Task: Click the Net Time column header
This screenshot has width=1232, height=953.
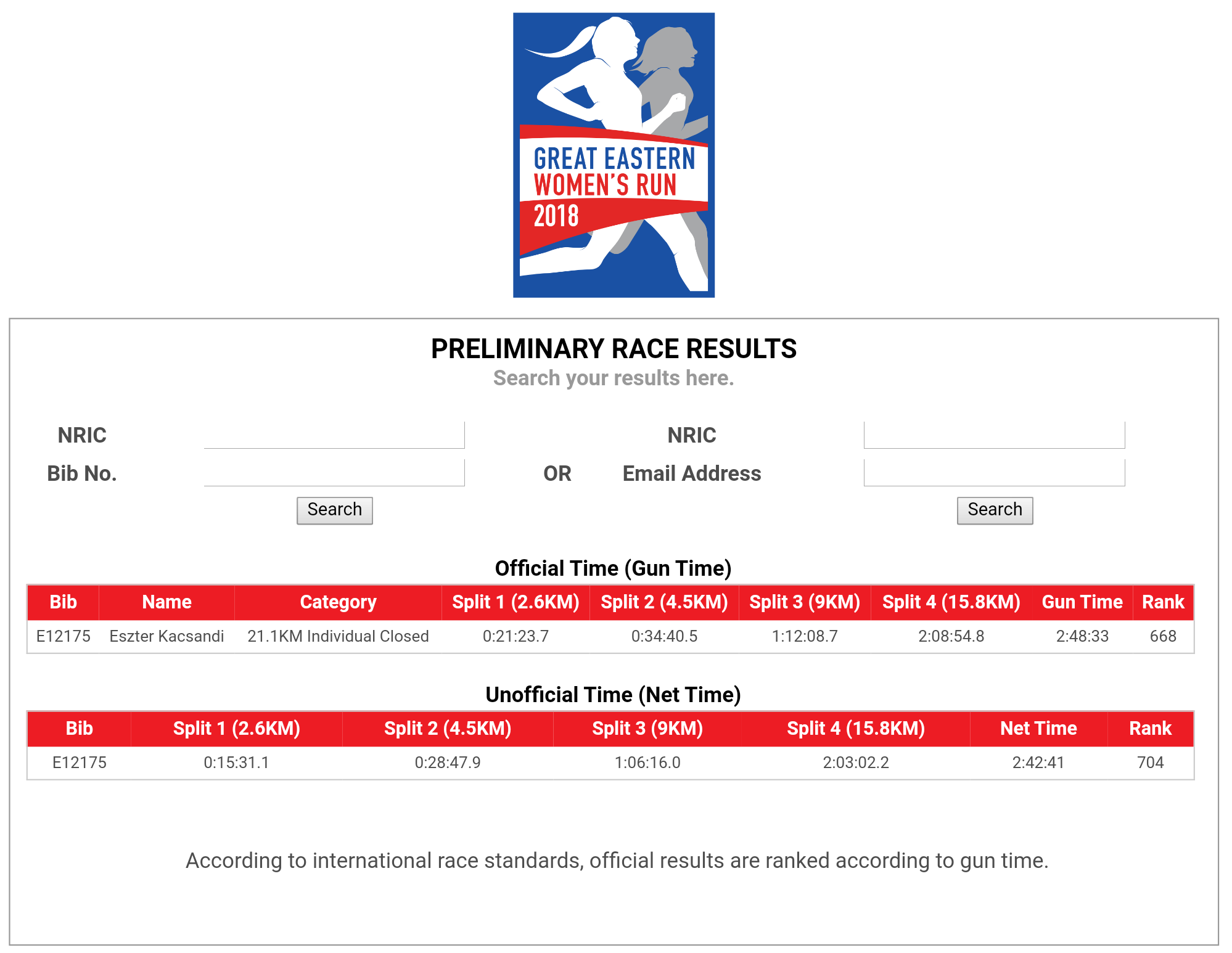Action: [x=1038, y=729]
